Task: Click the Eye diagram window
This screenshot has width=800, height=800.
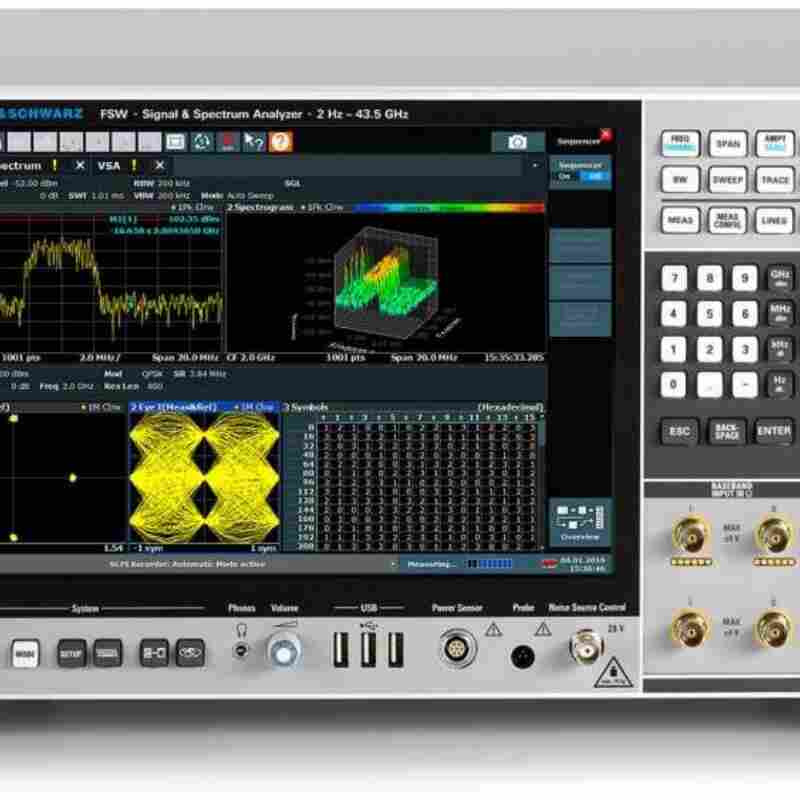Action: pos(203,478)
